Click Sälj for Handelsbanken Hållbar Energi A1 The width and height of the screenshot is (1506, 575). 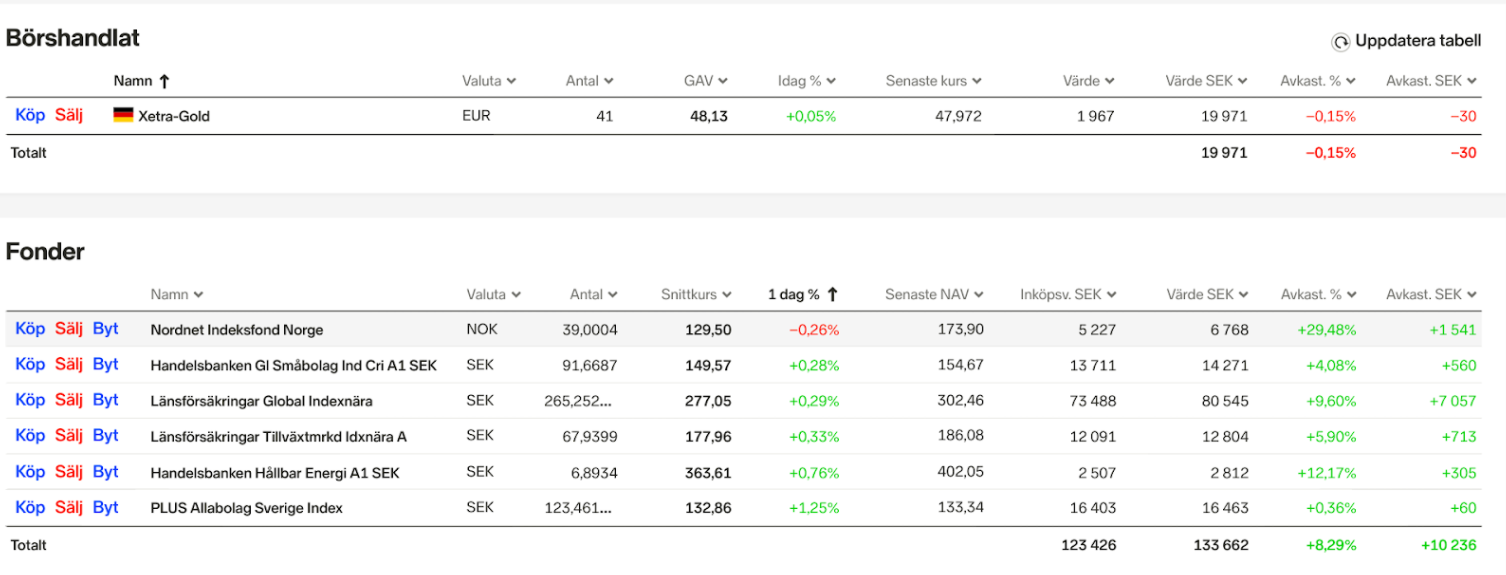coord(69,472)
